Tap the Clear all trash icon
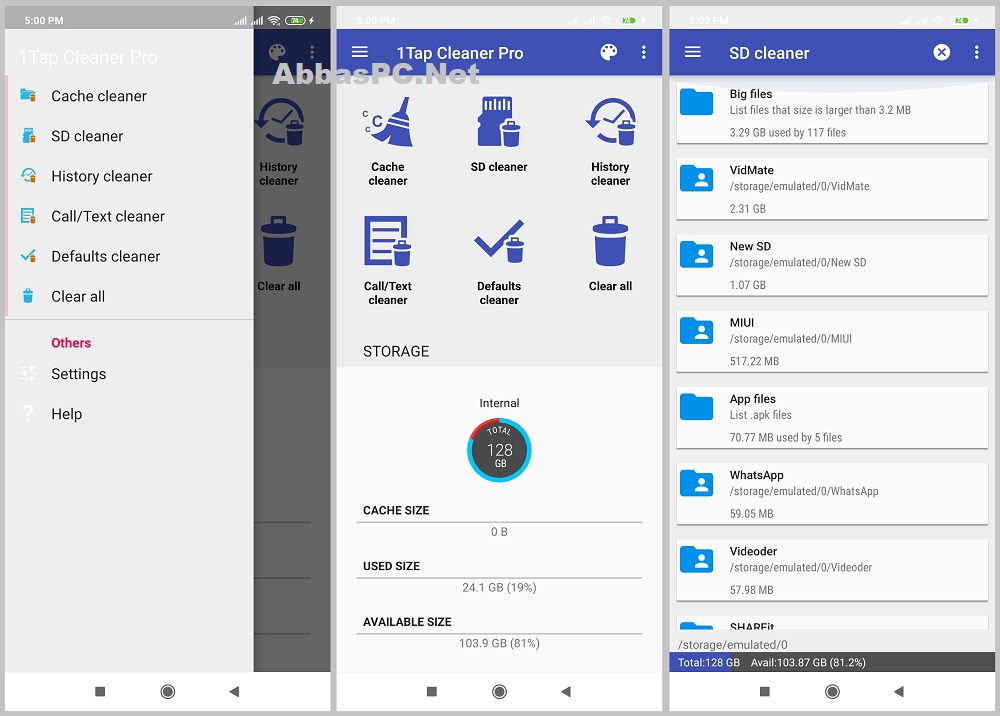The width and height of the screenshot is (1000, 716). [610, 240]
